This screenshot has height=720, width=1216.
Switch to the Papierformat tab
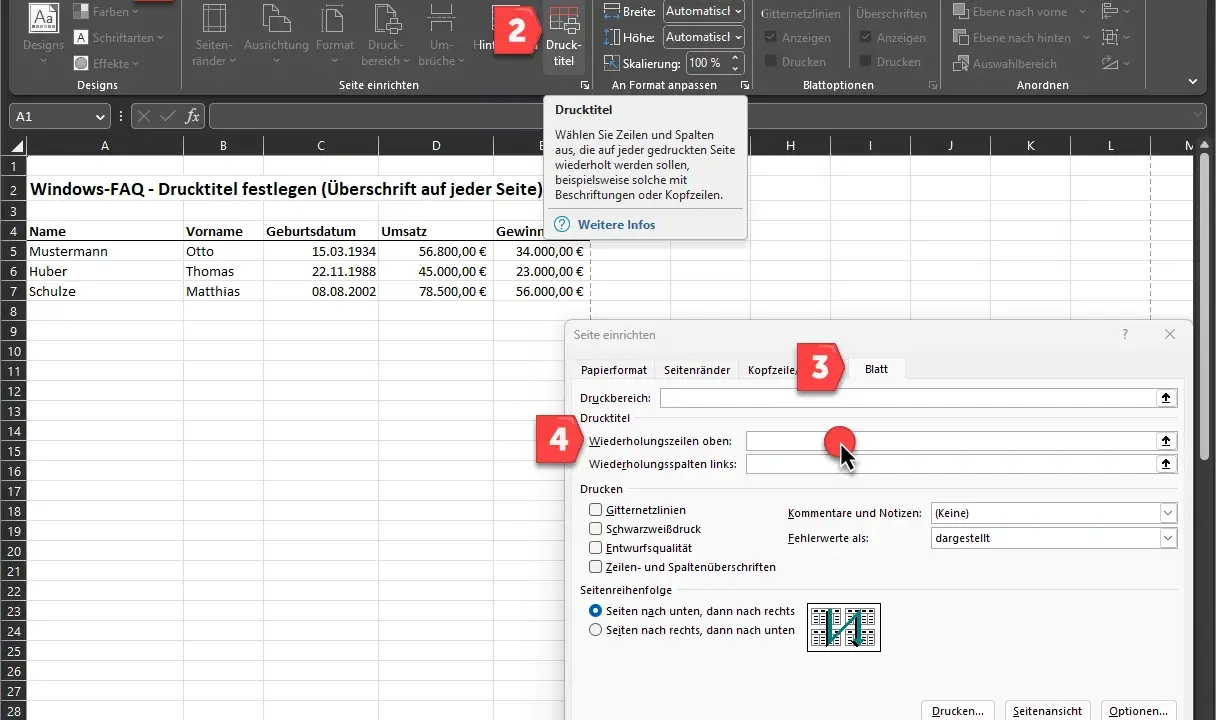pos(614,370)
